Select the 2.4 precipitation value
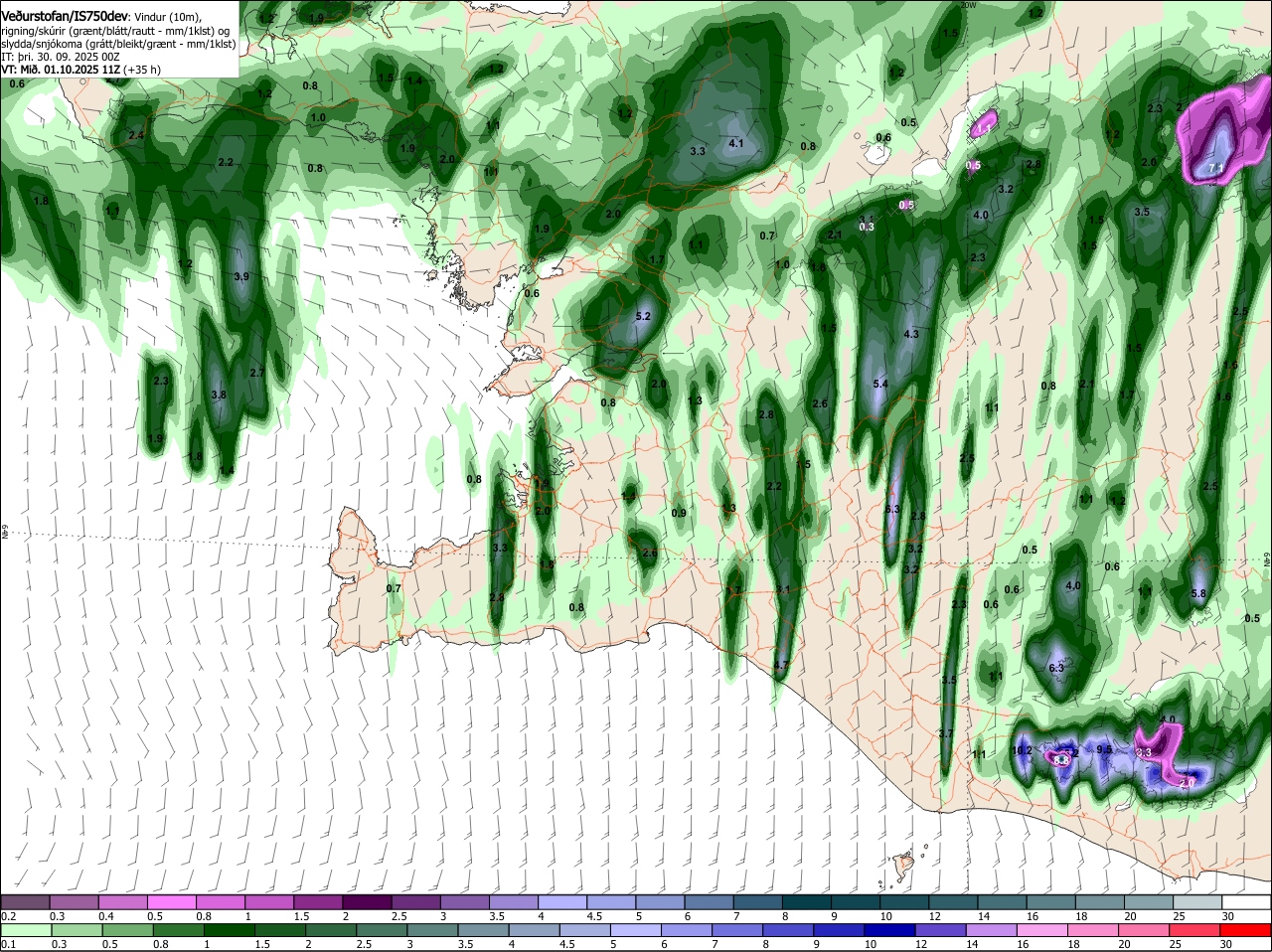The width and height of the screenshot is (1272, 952). point(136,135)
